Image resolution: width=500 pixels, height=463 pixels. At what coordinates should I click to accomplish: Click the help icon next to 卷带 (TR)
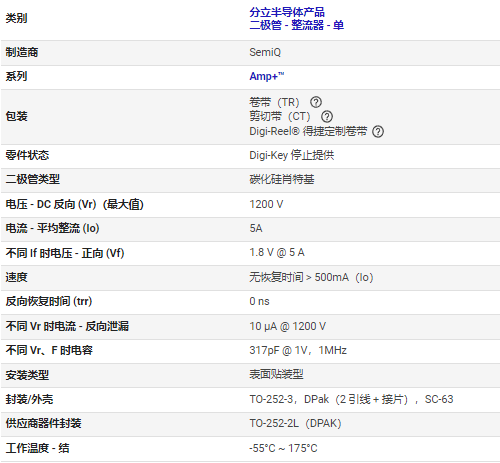point(316,102)
